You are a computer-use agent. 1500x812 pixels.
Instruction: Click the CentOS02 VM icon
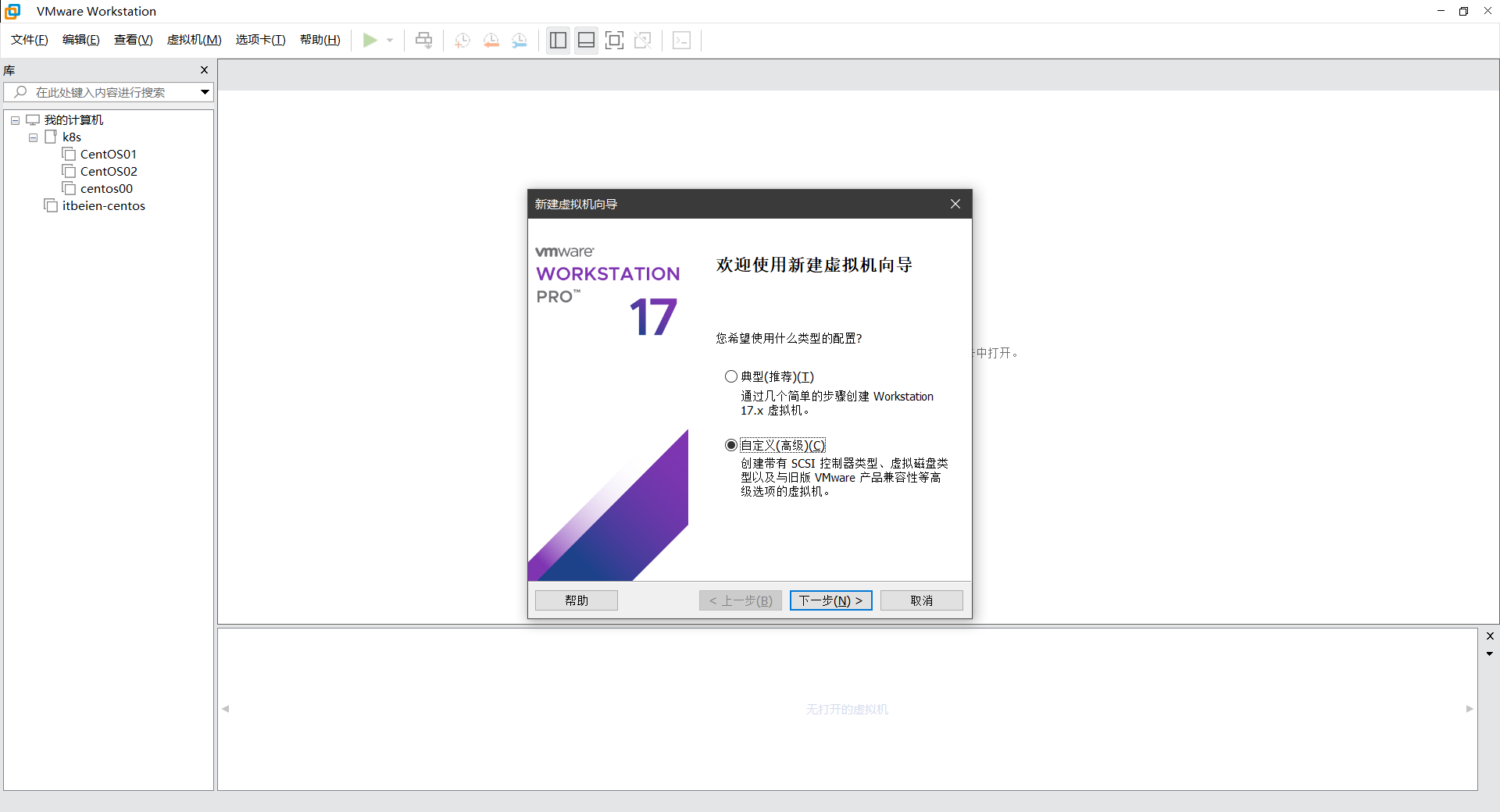[69, 171]
